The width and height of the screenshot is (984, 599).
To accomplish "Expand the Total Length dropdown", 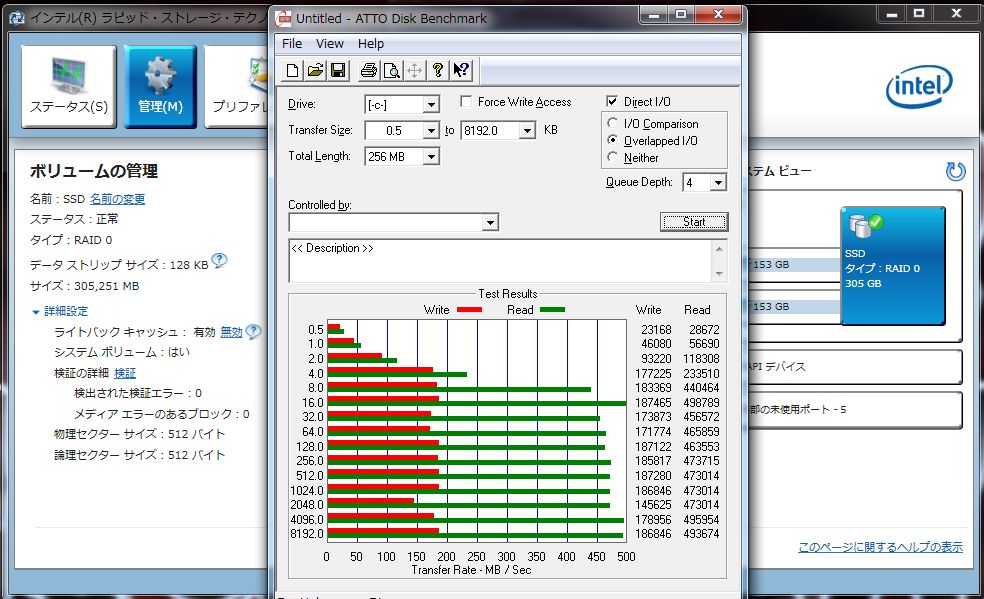I will pyautogui.click(x=431, y=157).
